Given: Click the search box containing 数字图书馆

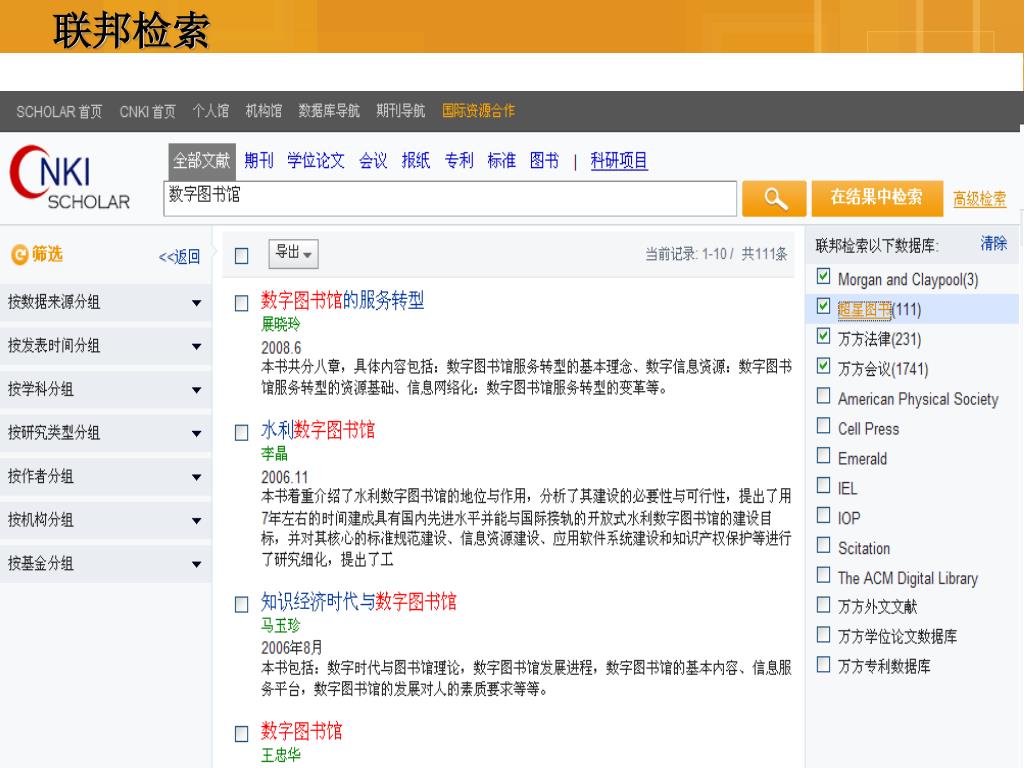Looking at the screenshot, I should point(450,199).
